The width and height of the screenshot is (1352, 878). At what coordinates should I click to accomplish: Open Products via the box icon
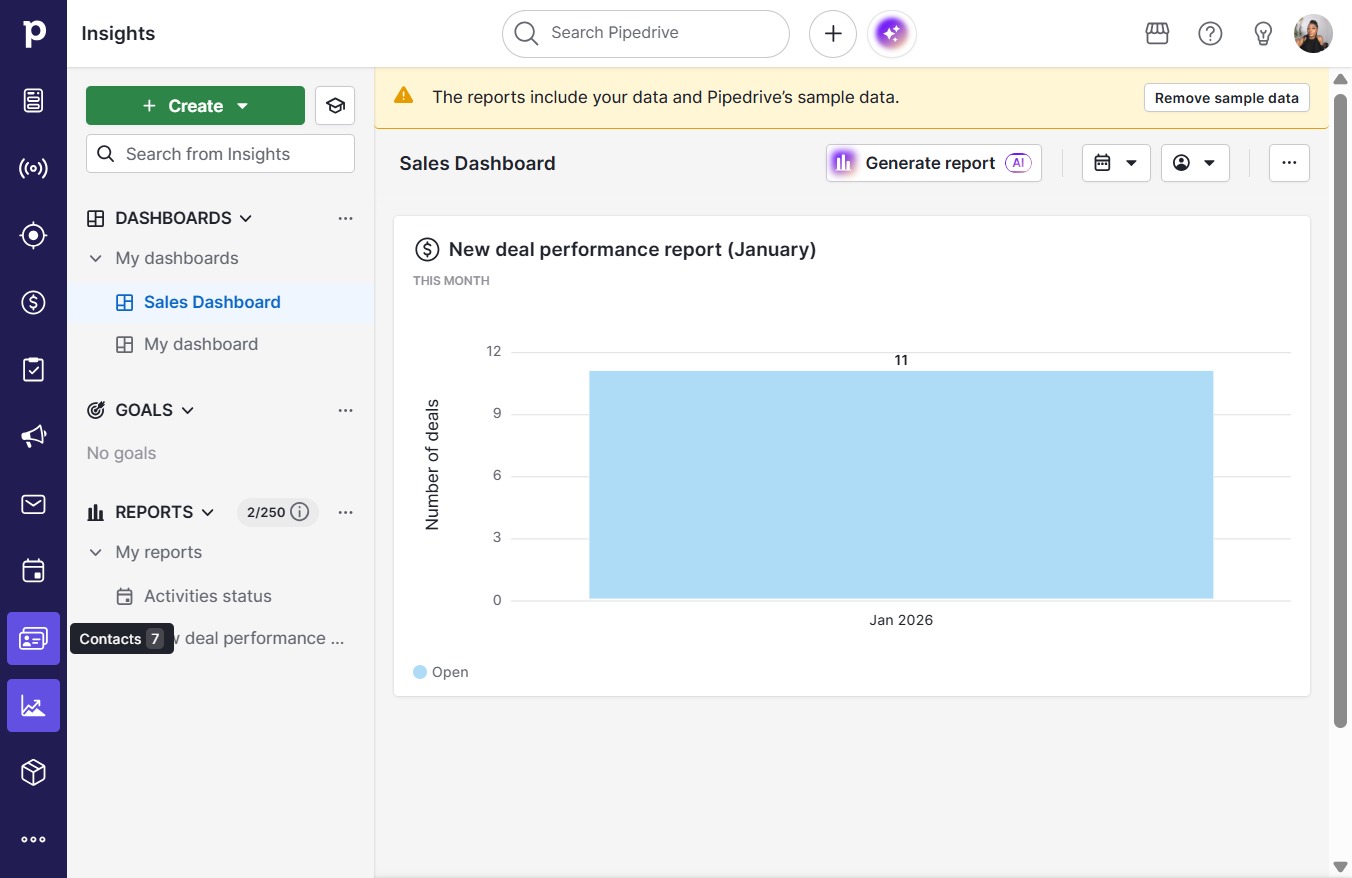(x=34, y=772)
